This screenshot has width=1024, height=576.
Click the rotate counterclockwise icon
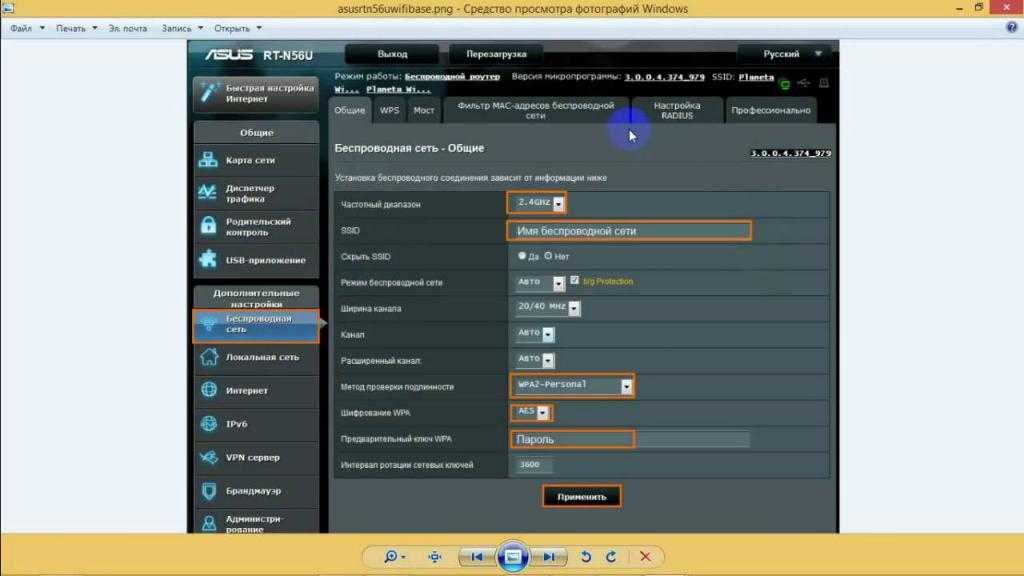[x=587, y=556]
